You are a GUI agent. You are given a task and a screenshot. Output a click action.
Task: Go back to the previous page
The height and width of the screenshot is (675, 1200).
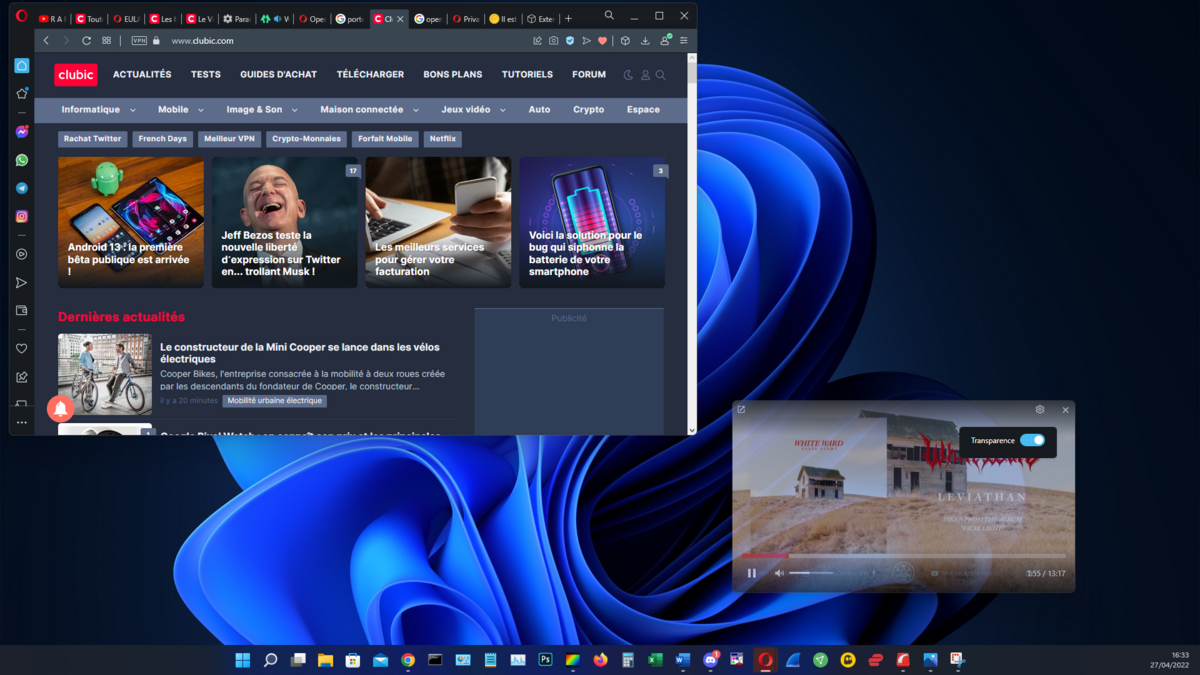46,41
